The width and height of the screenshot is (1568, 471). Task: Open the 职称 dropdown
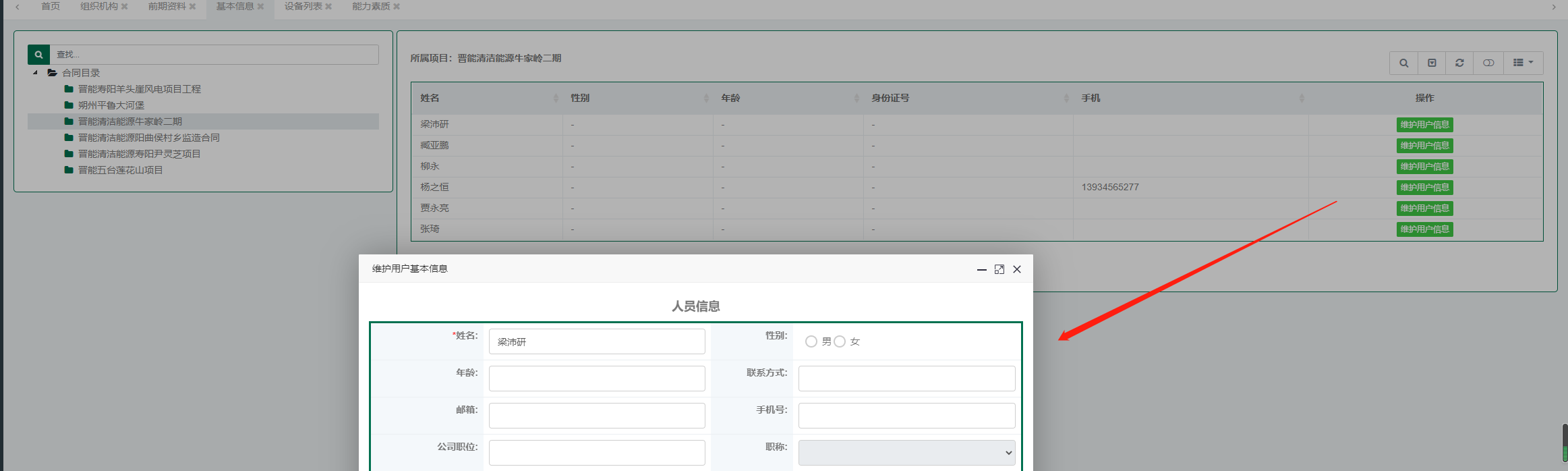pyautogui.click(x=906, y=453)
